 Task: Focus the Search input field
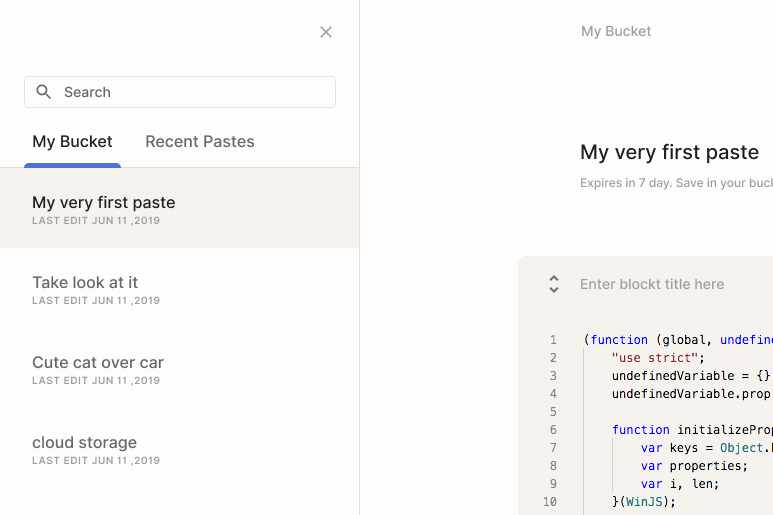(x=195, y=92)
